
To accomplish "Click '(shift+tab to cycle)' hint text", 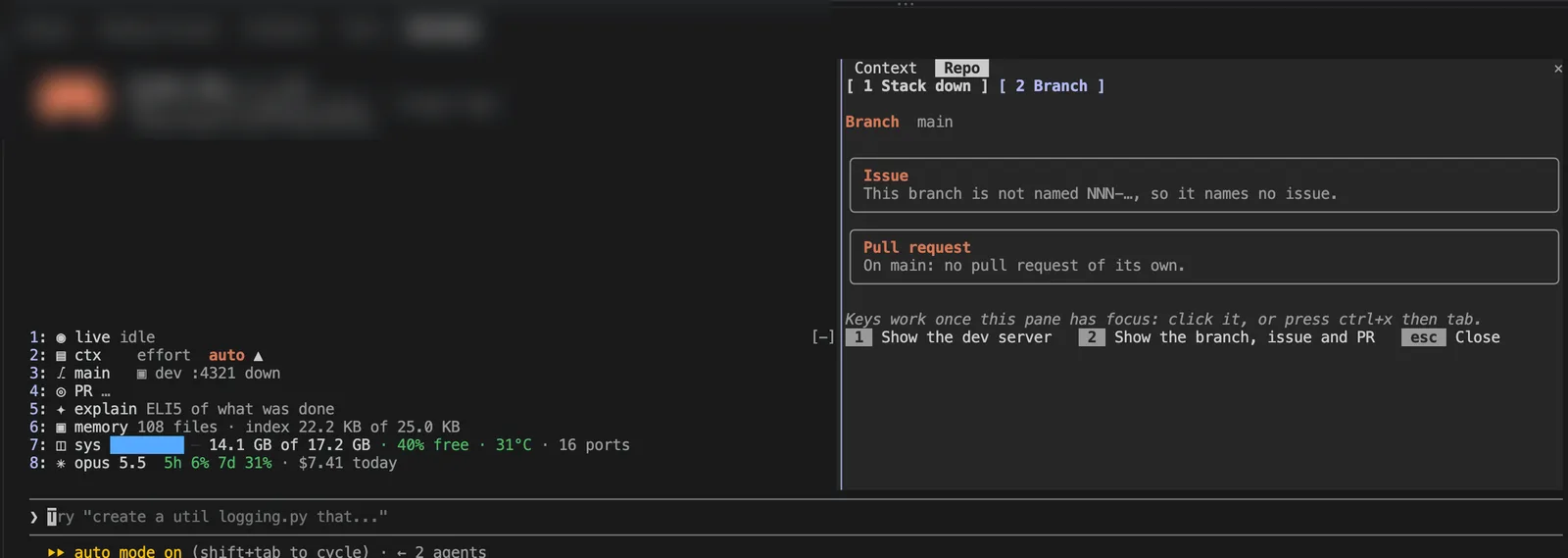I will [280, 552].
